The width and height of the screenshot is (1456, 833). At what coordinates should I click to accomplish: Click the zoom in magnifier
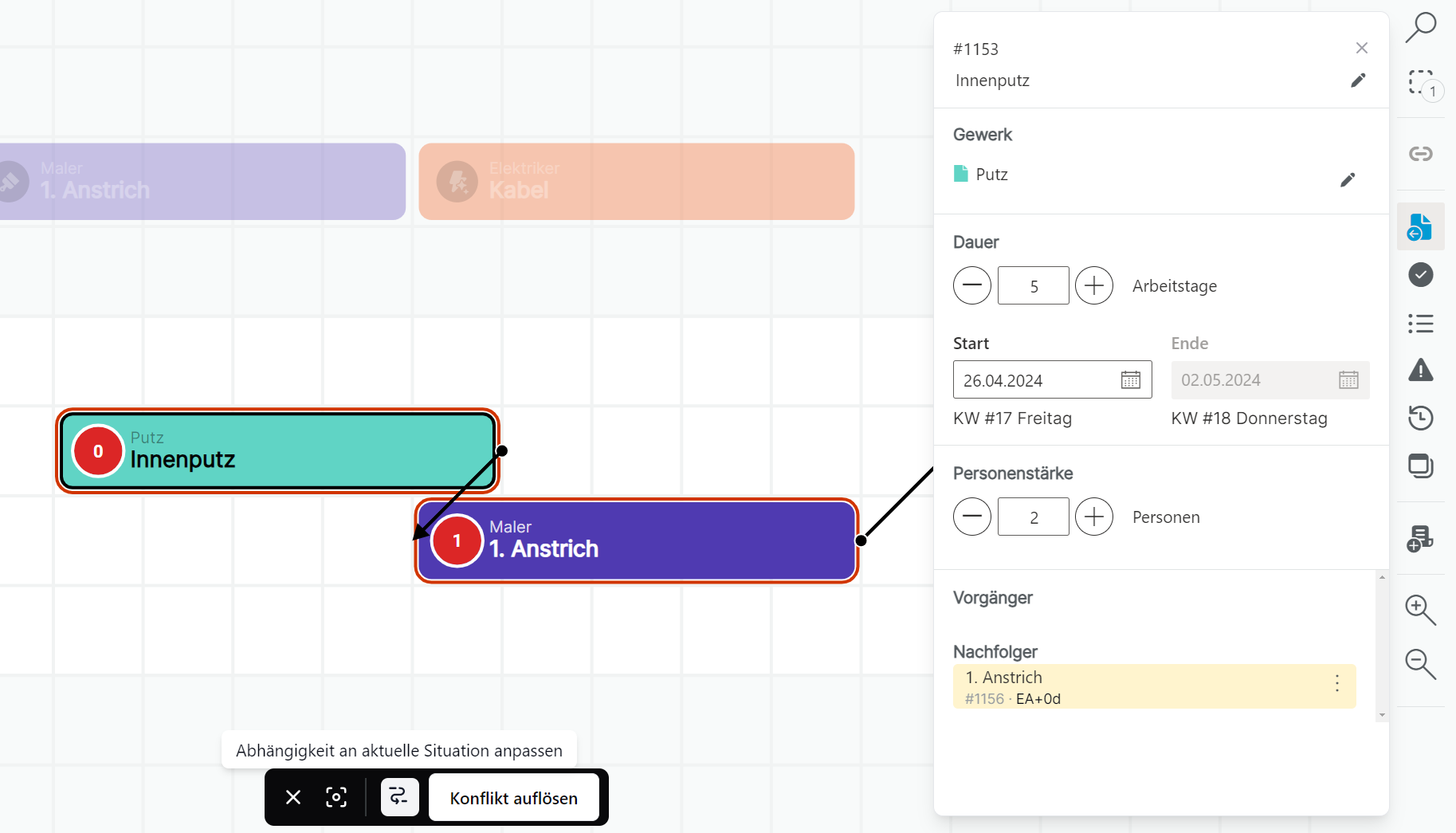pos(1420,610)
